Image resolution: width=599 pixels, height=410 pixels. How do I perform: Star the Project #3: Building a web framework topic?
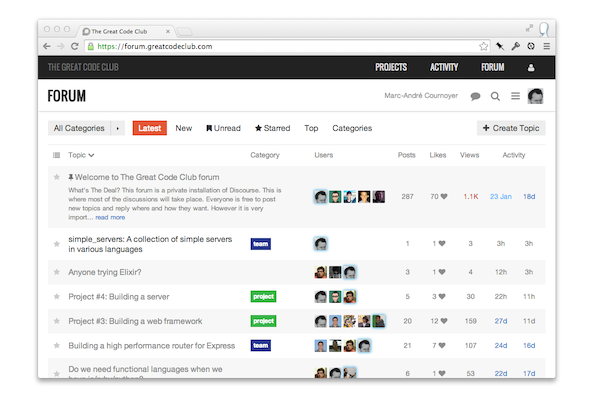57,321
